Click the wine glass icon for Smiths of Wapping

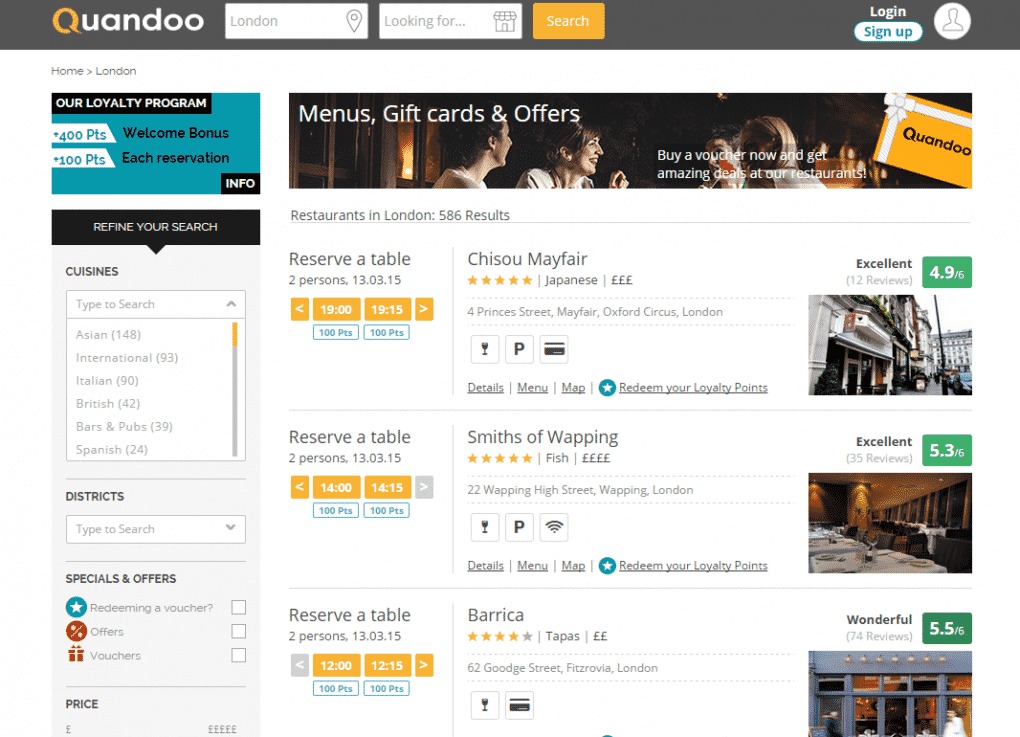(x=485, y=527)
